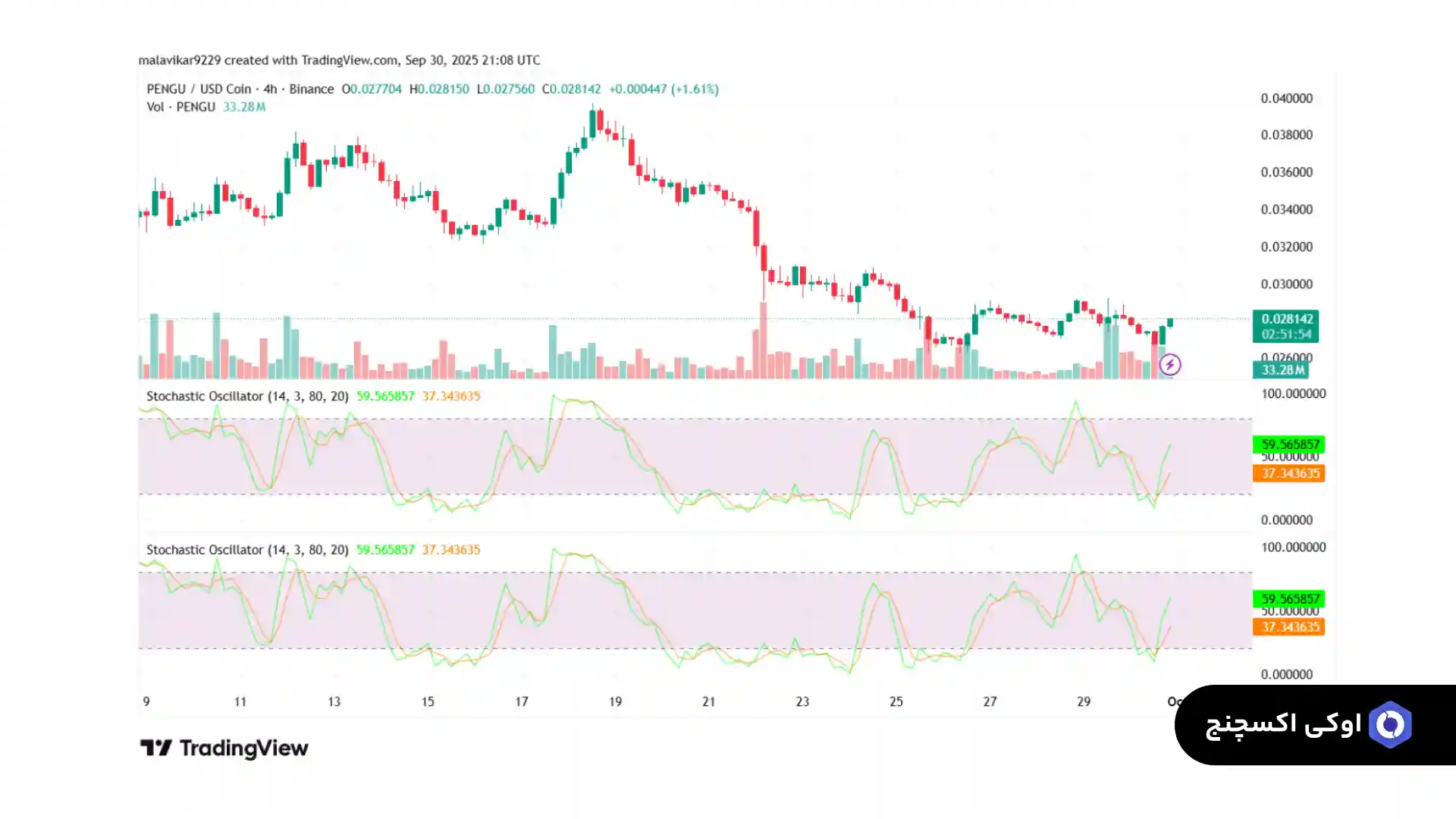
Task: Click the Persian OK Exchange text banner
Action: point(1283,725)
